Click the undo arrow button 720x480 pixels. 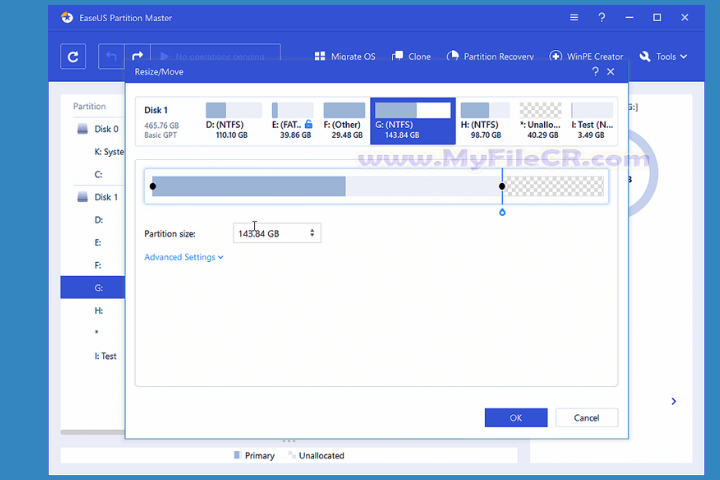[x=111, y=56]
